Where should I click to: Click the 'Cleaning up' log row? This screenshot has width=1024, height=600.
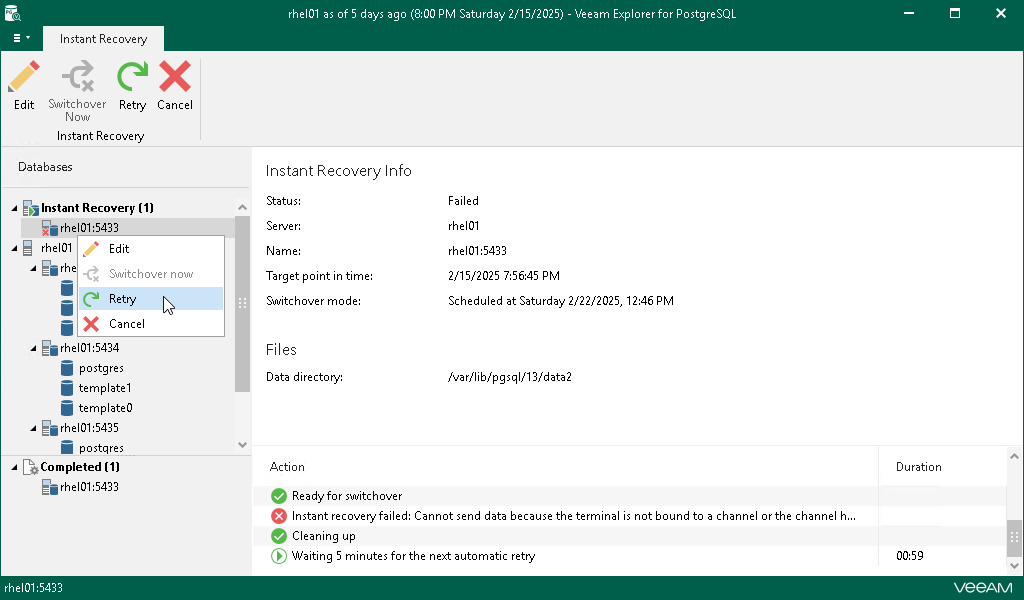pyautogui.click(x=630, y=536)
